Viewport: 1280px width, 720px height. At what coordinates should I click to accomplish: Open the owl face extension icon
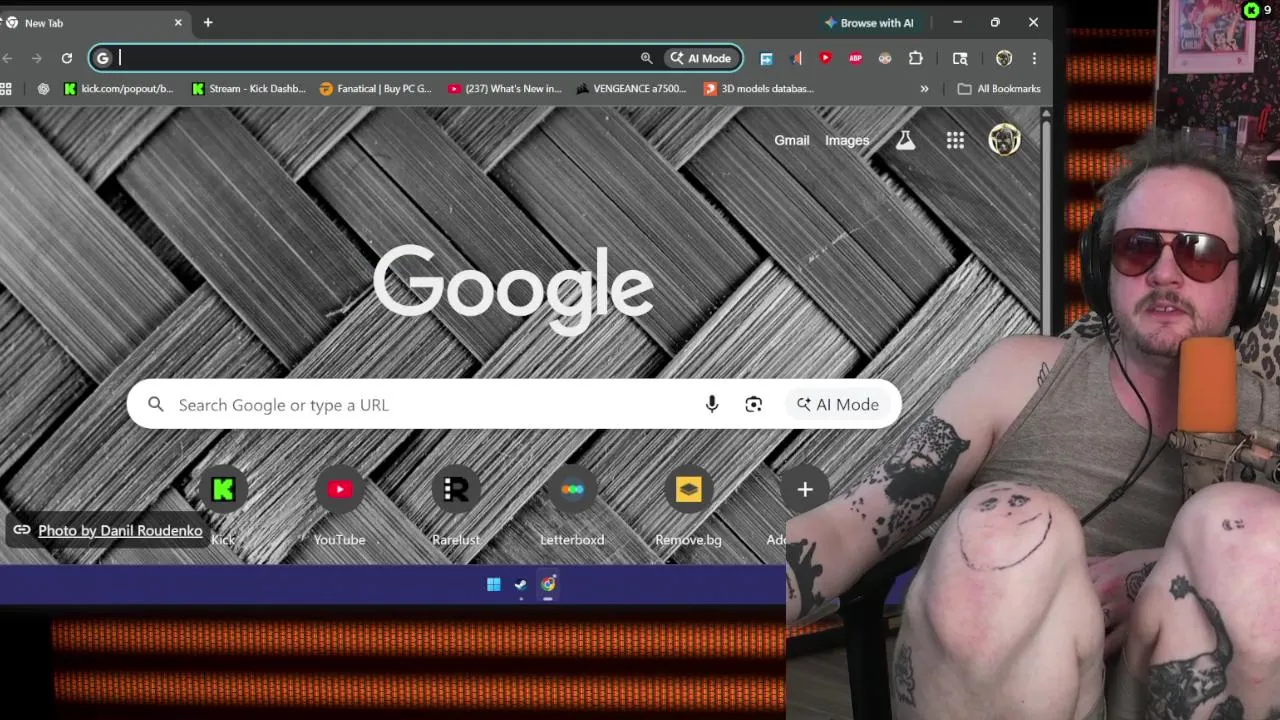coord(885,58)
